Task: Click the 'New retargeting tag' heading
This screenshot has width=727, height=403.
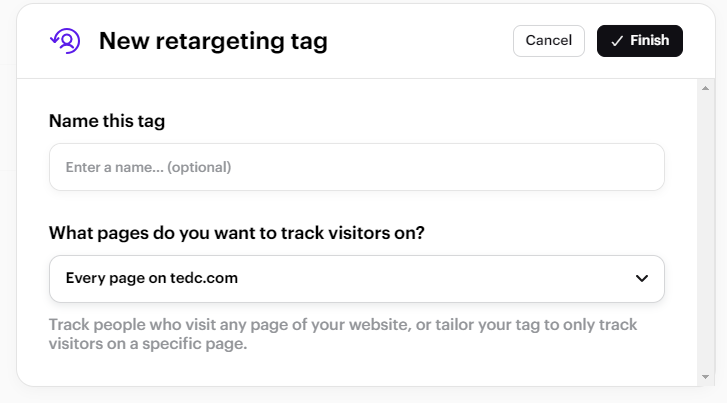Action: click(213, 41)
